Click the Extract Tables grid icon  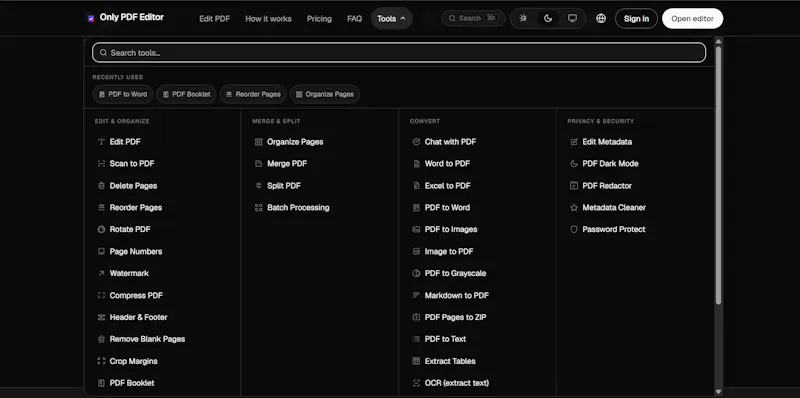tap(416, 361)
